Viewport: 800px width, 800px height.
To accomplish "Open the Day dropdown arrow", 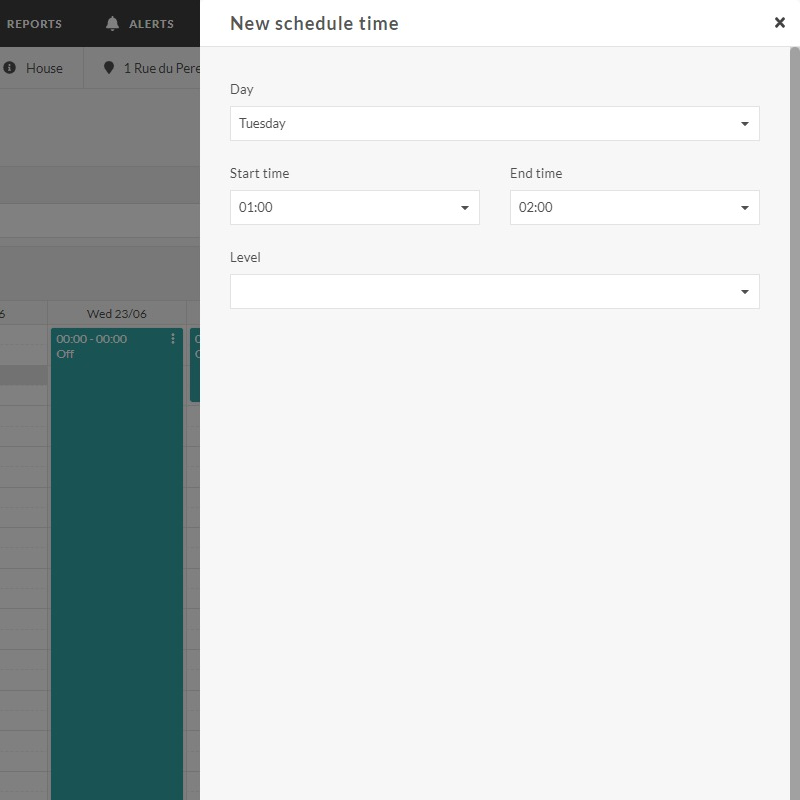I will point(744,123).
